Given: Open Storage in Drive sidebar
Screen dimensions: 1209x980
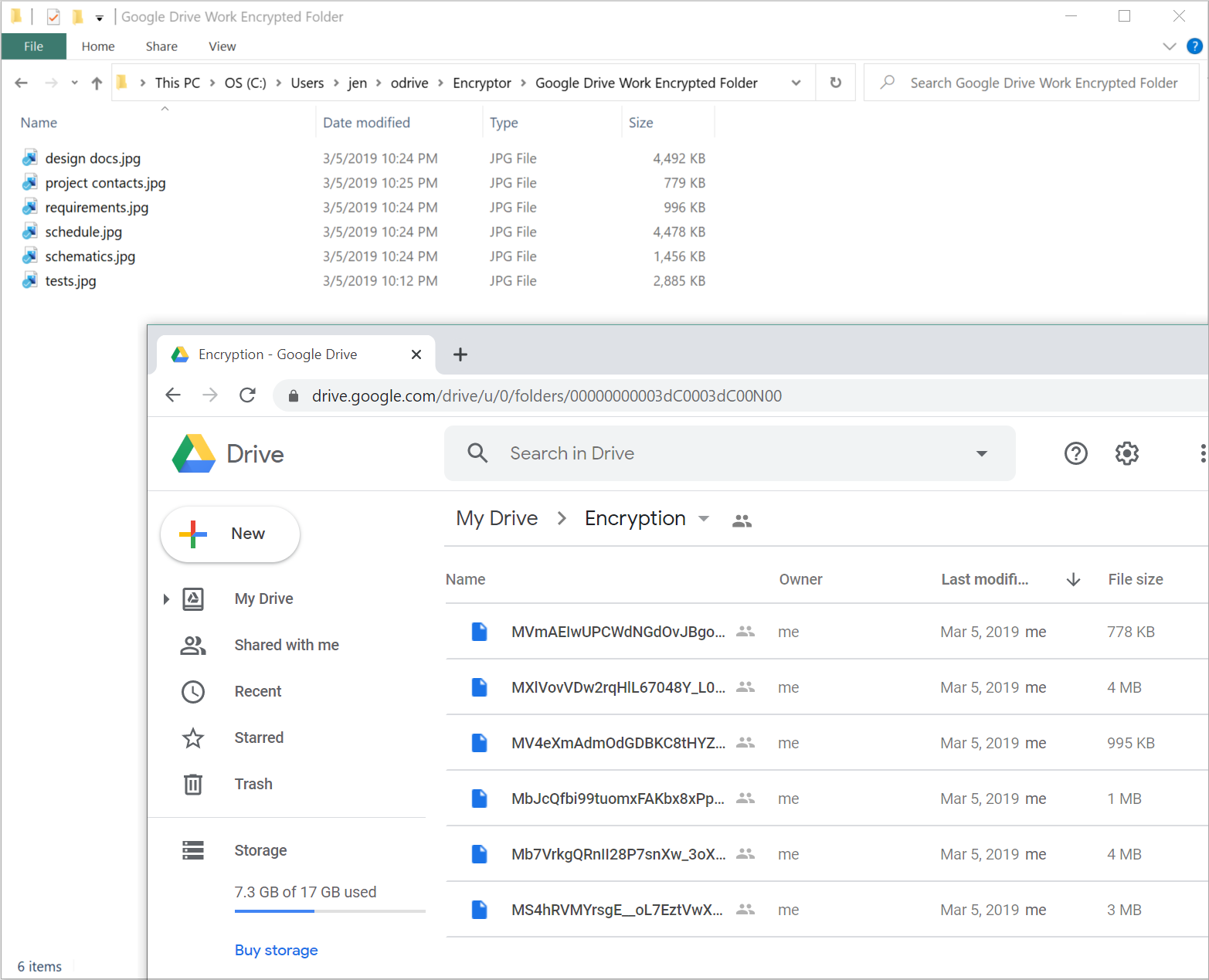Looking at the screenshot, I should pyautogui.click(x=260, y=850).
